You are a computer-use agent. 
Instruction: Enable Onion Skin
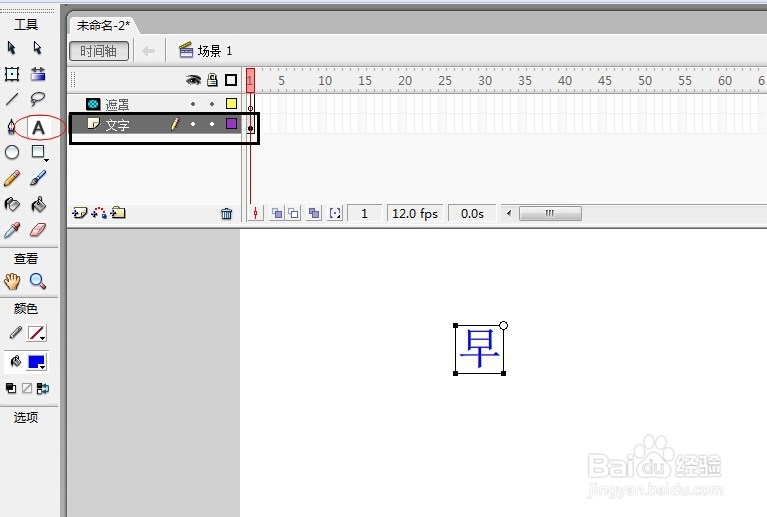pos(277,213)
